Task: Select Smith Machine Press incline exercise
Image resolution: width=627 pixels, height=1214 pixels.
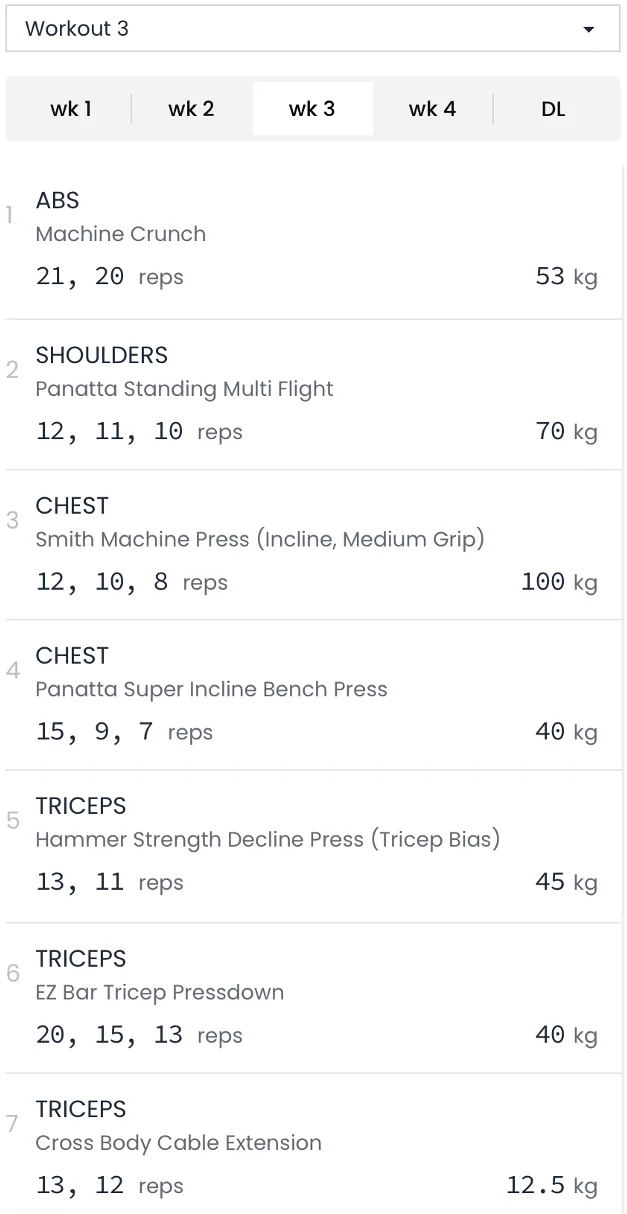Action: pos(260,539)
